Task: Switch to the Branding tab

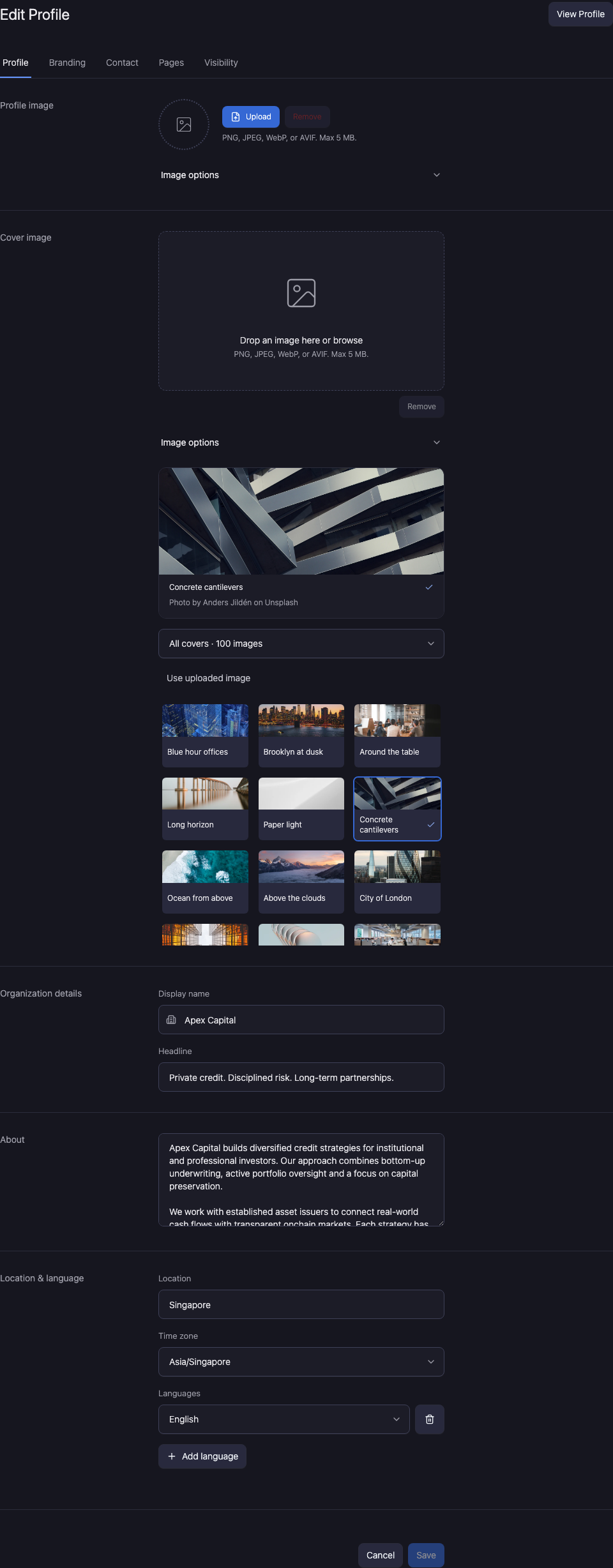Action: pyautogui.click(x=67, y=63)
